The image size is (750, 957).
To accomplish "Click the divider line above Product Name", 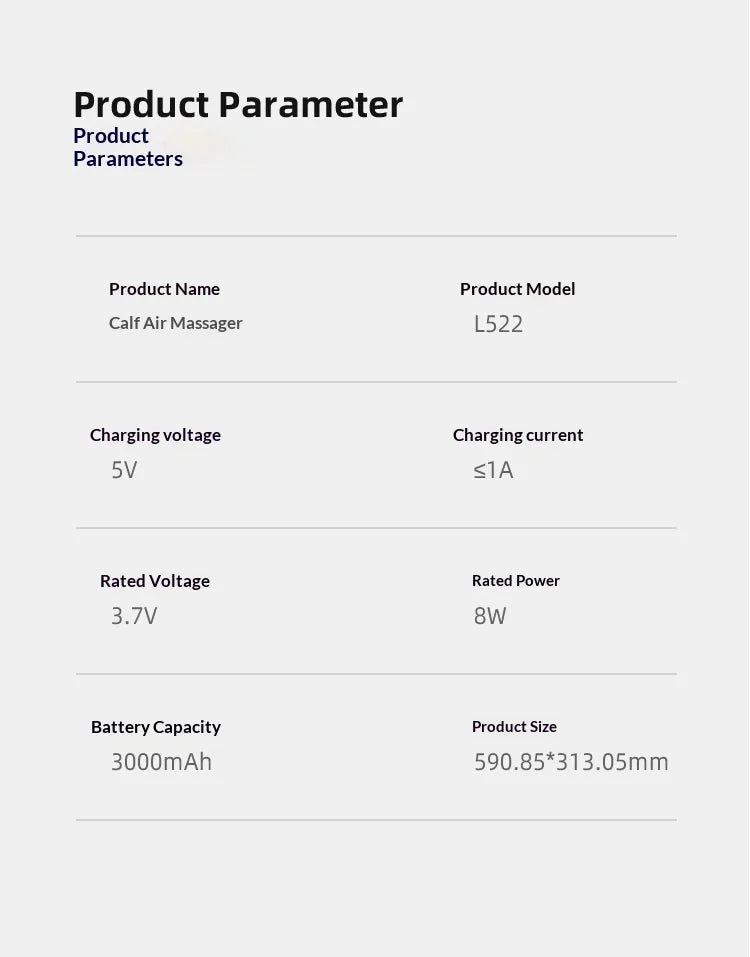I will click(x=376, y=236).
